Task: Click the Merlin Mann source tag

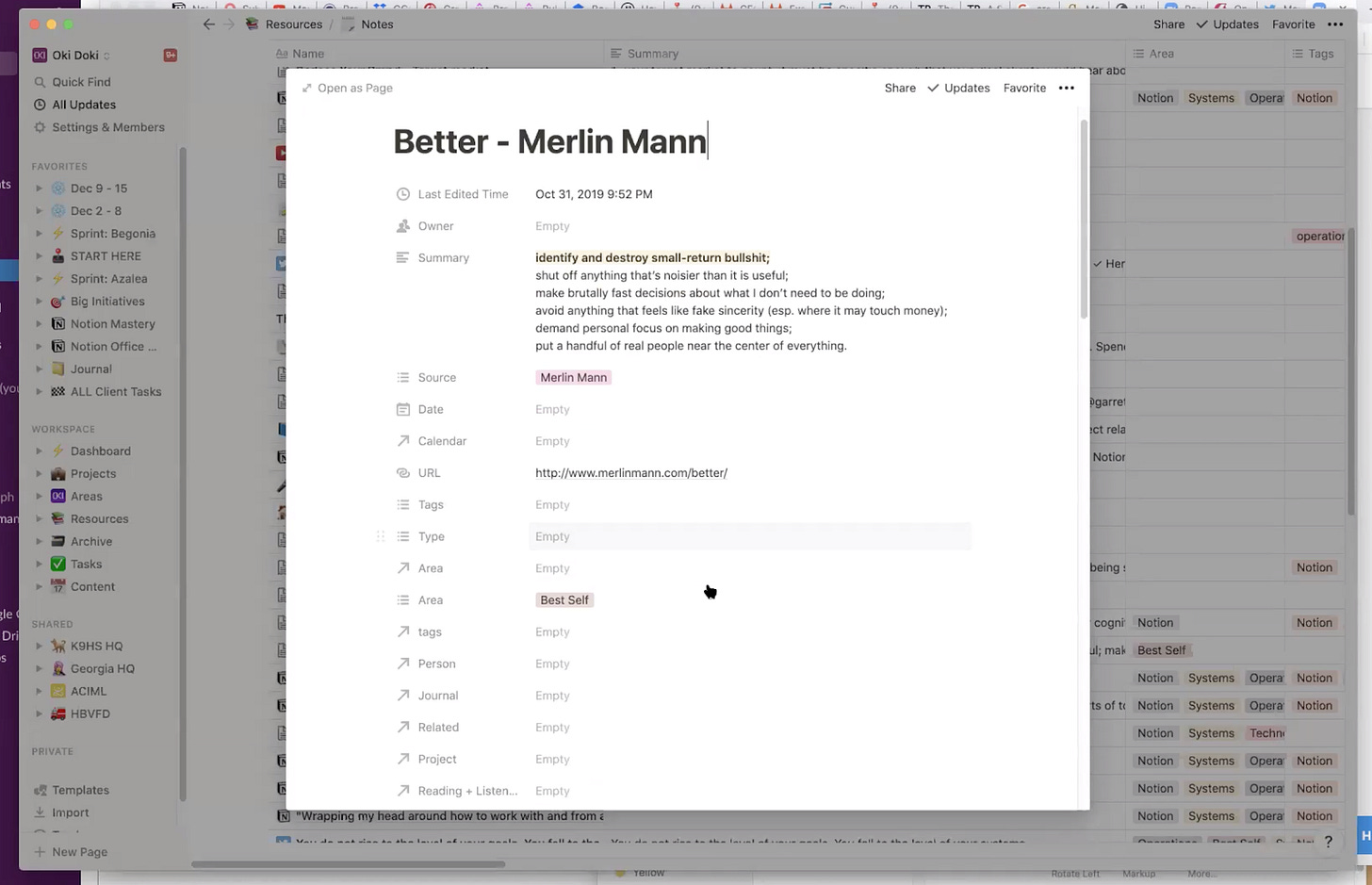Action: pyautogui.click(x=573, y=377)
